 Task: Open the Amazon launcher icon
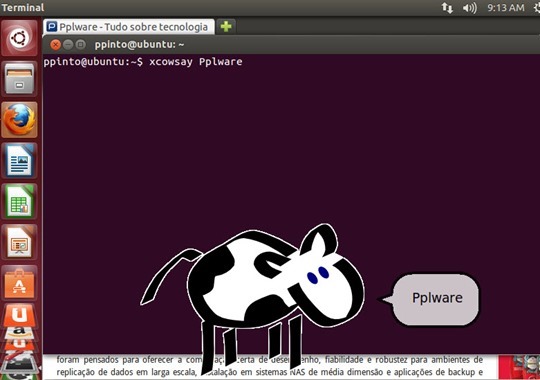pyautogui.click(x=19, y=332)
